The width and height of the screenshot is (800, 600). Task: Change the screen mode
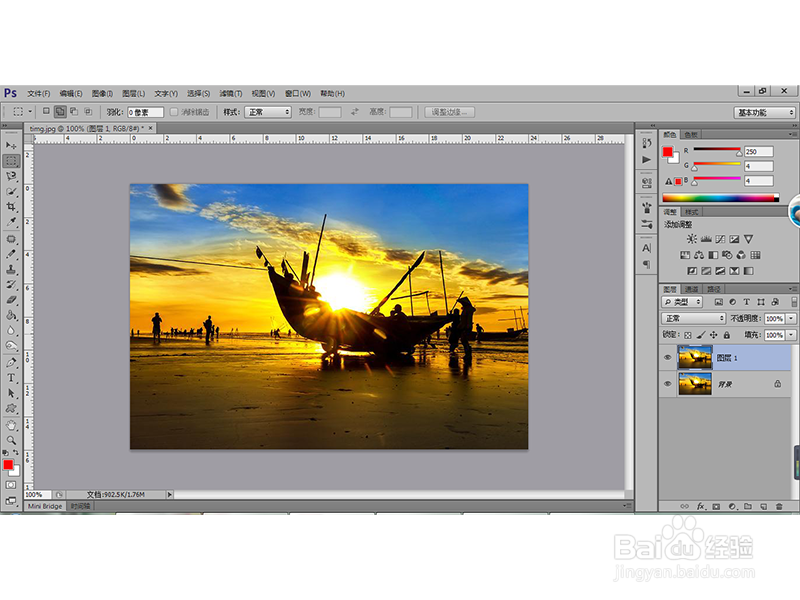tap(11, 501)
